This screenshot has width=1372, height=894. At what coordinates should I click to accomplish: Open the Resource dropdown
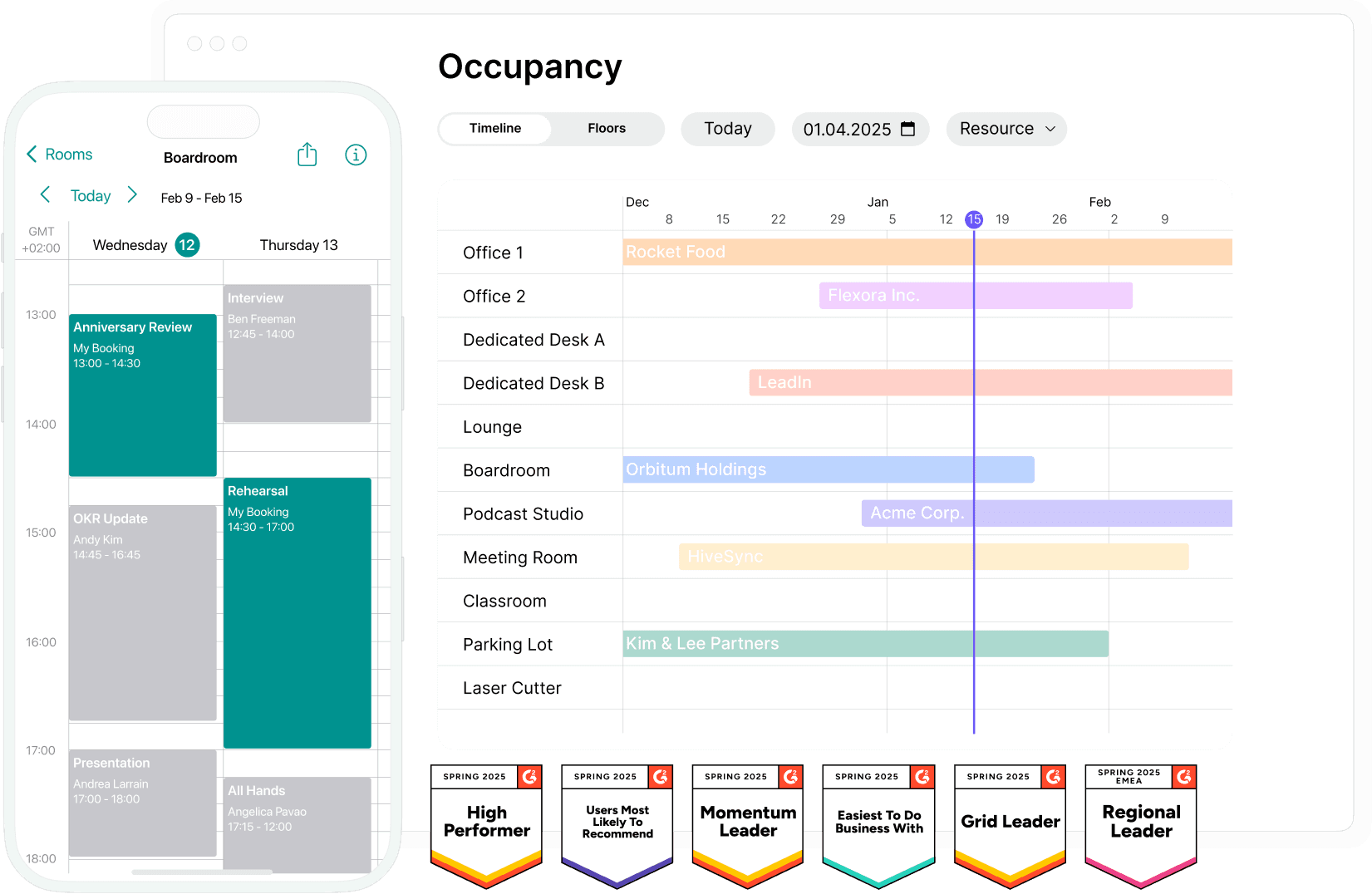click(1006, 129)
